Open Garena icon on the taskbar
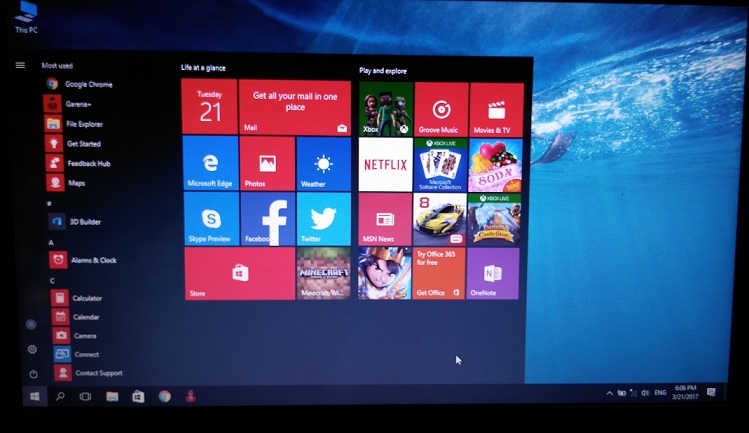The image size is (749, 433). pos(191,396)
